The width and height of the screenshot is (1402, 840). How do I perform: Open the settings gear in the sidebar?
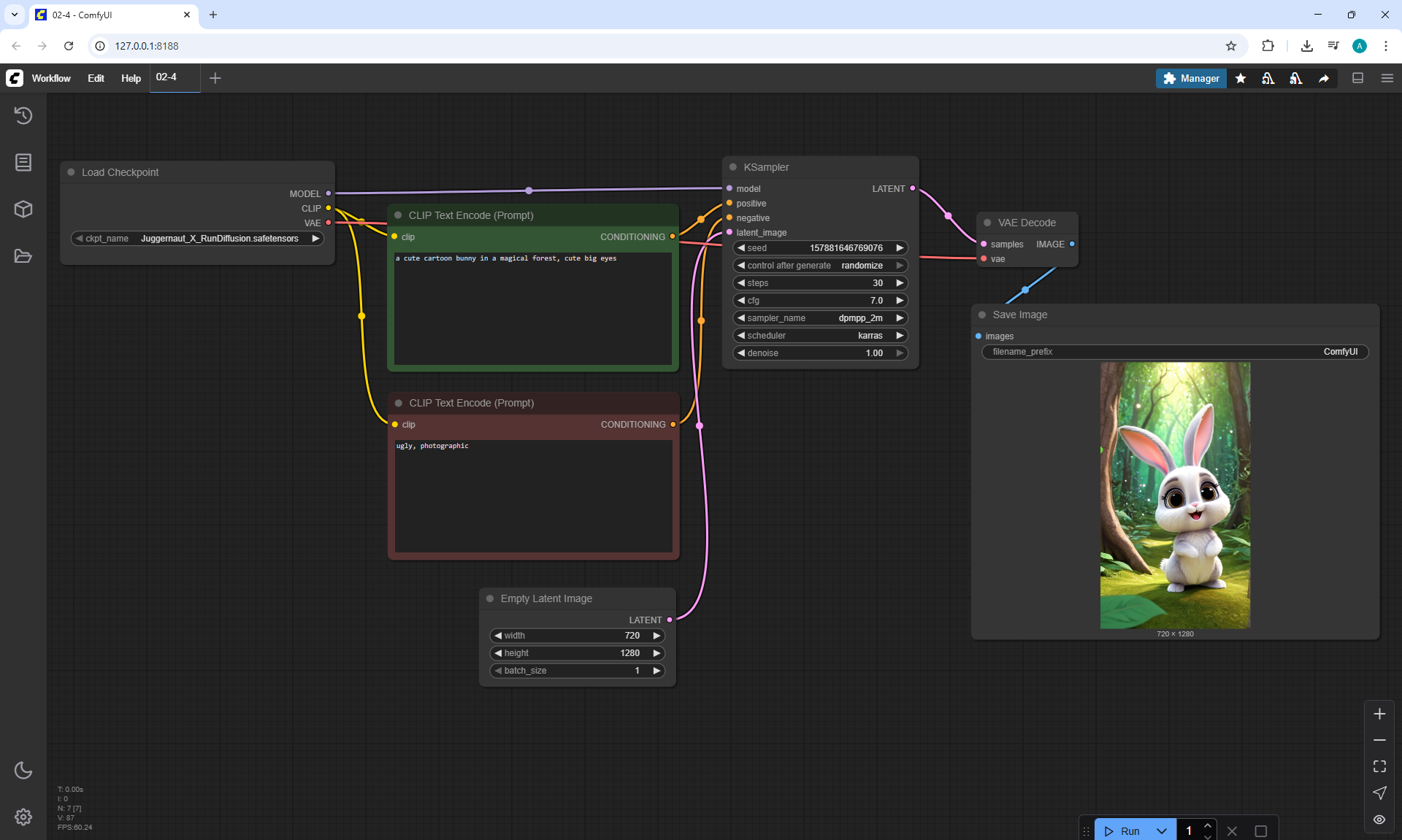(23, 817)
